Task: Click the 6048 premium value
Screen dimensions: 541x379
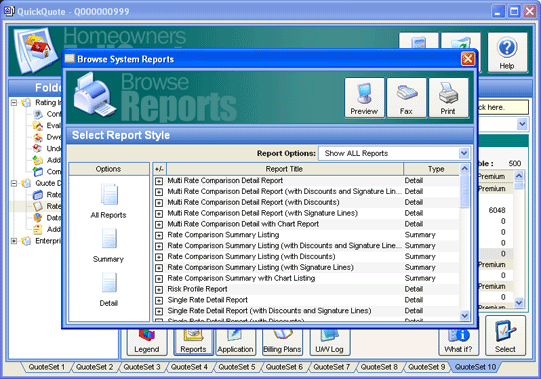Action: (x=497, y=211)
